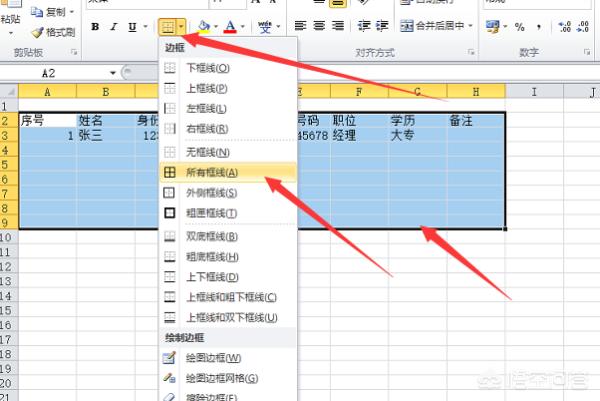
Task: Toggle Bold formatting button
Action: click(x=95, y=26)
